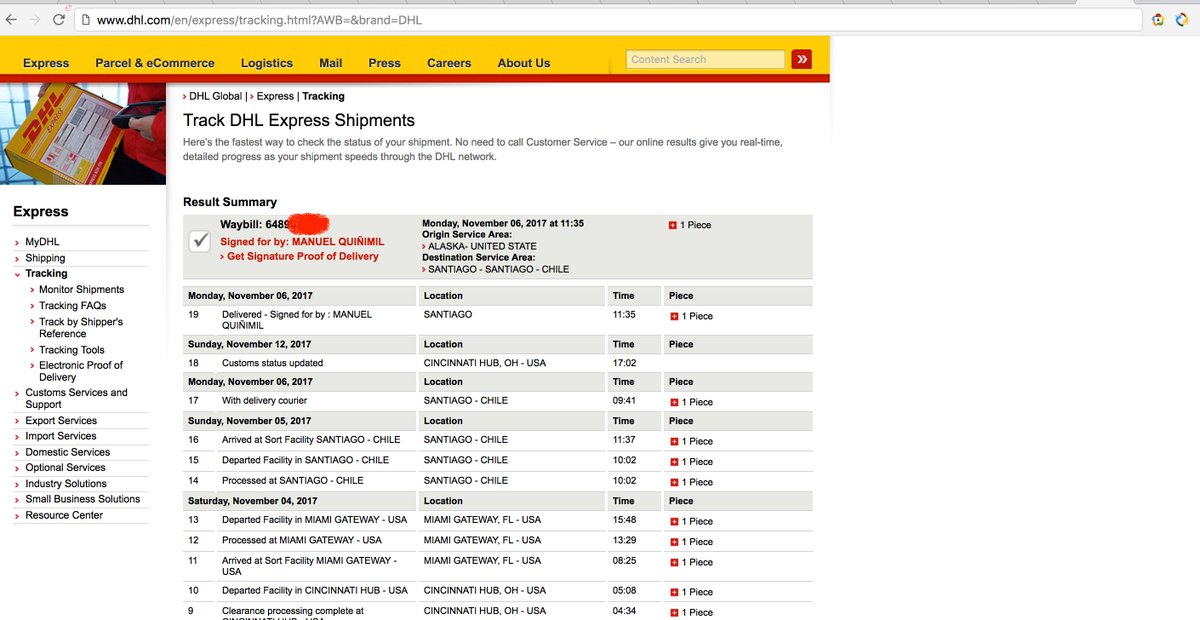
Task: Click the Express breadcrumb link
Action: (275, 96)
